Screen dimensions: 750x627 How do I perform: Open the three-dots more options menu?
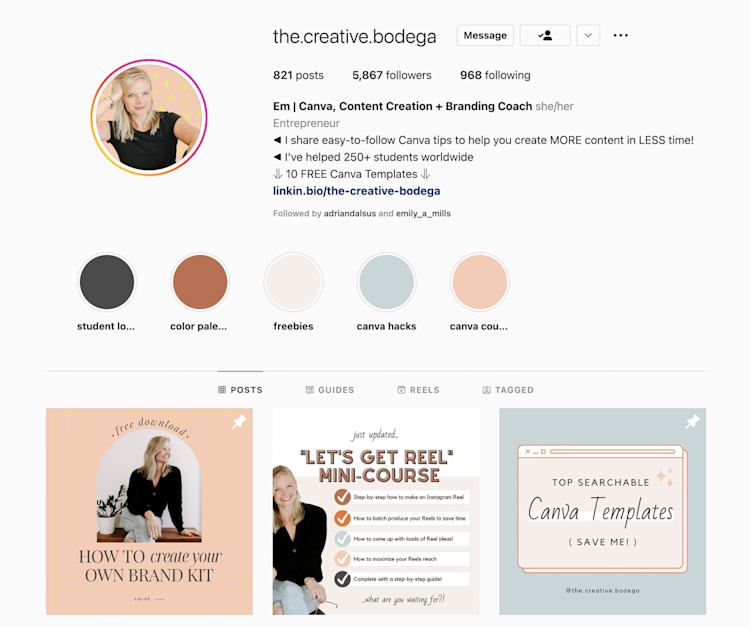[620, 35]
